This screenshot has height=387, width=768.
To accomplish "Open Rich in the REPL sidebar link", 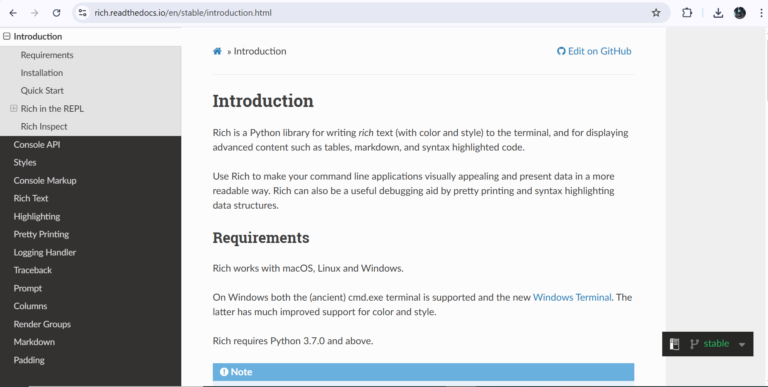I will 52,109.
